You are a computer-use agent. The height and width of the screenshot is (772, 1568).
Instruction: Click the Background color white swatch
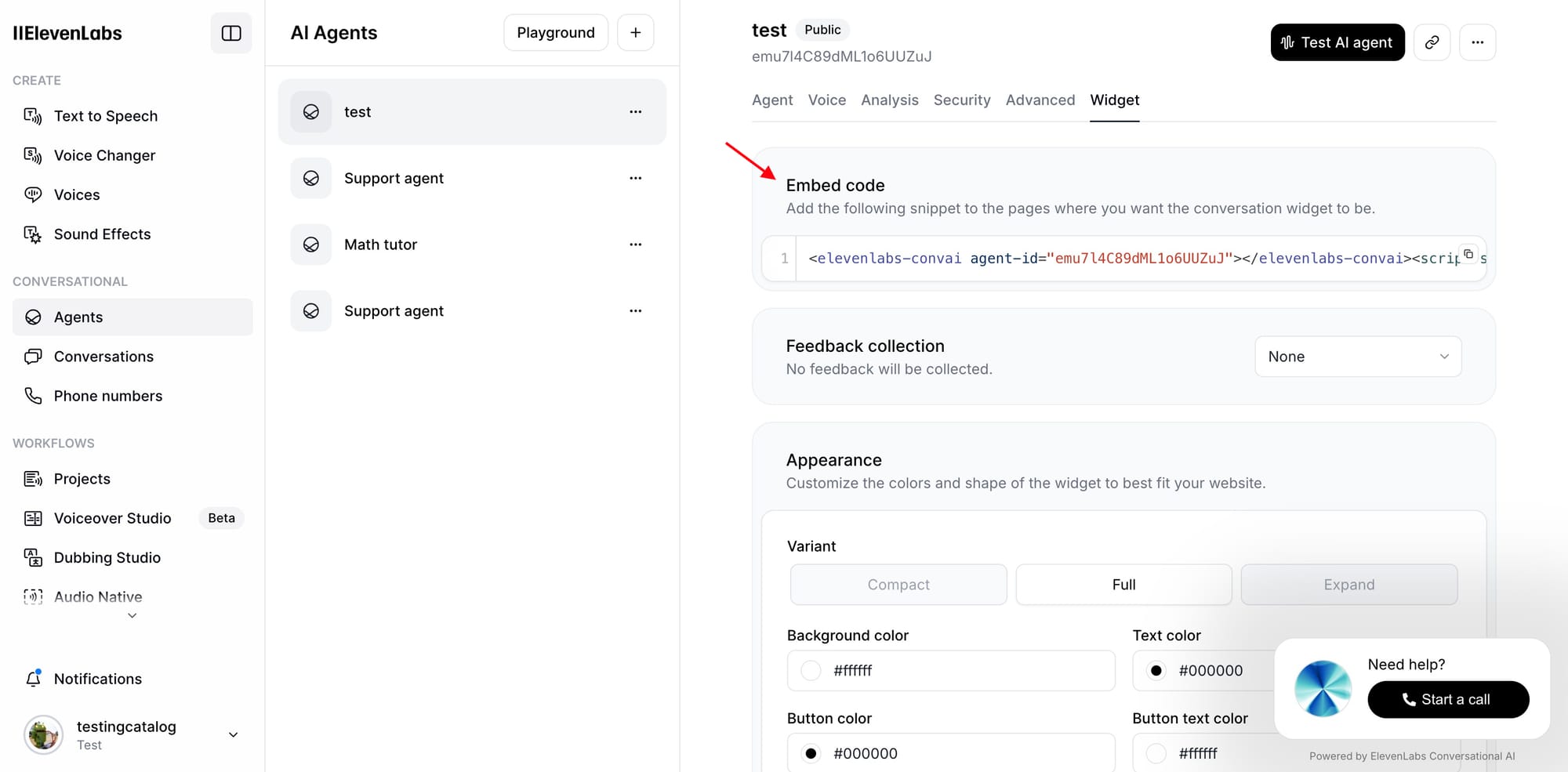(811, 671)
